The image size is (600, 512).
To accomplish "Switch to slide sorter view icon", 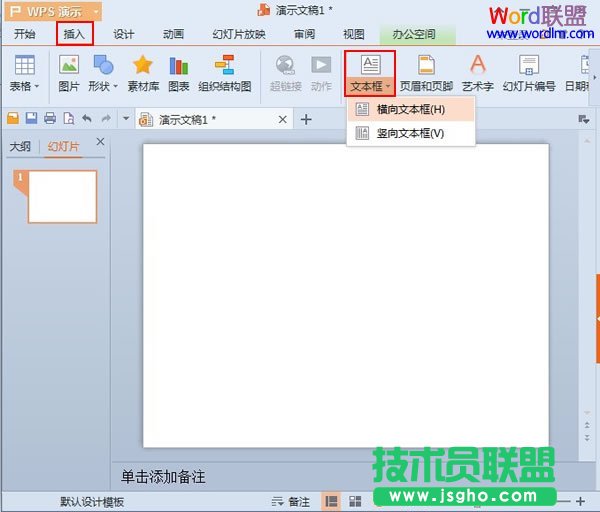I will click(355, 501).
